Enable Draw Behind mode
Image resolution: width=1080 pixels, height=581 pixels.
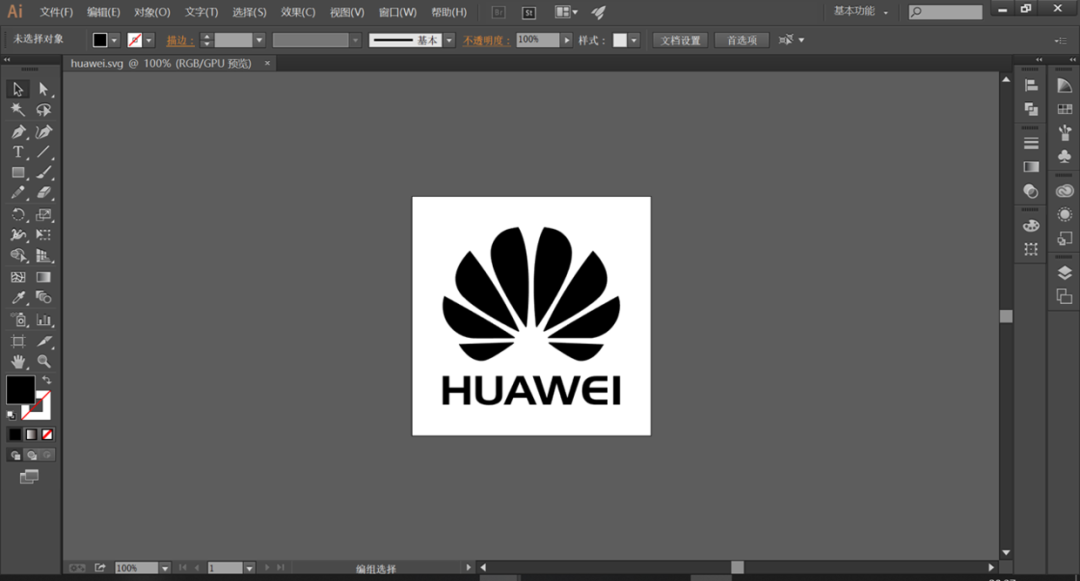(32, 455)
